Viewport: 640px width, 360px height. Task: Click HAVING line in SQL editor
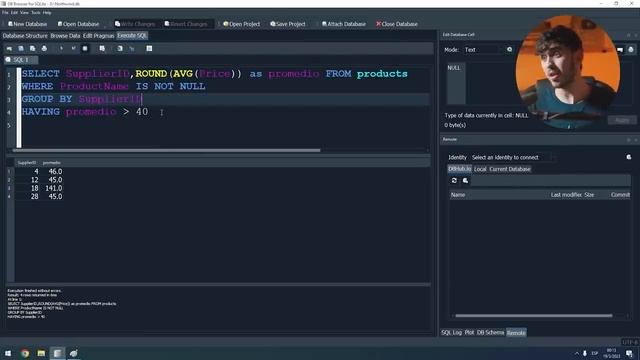point(85,112)
